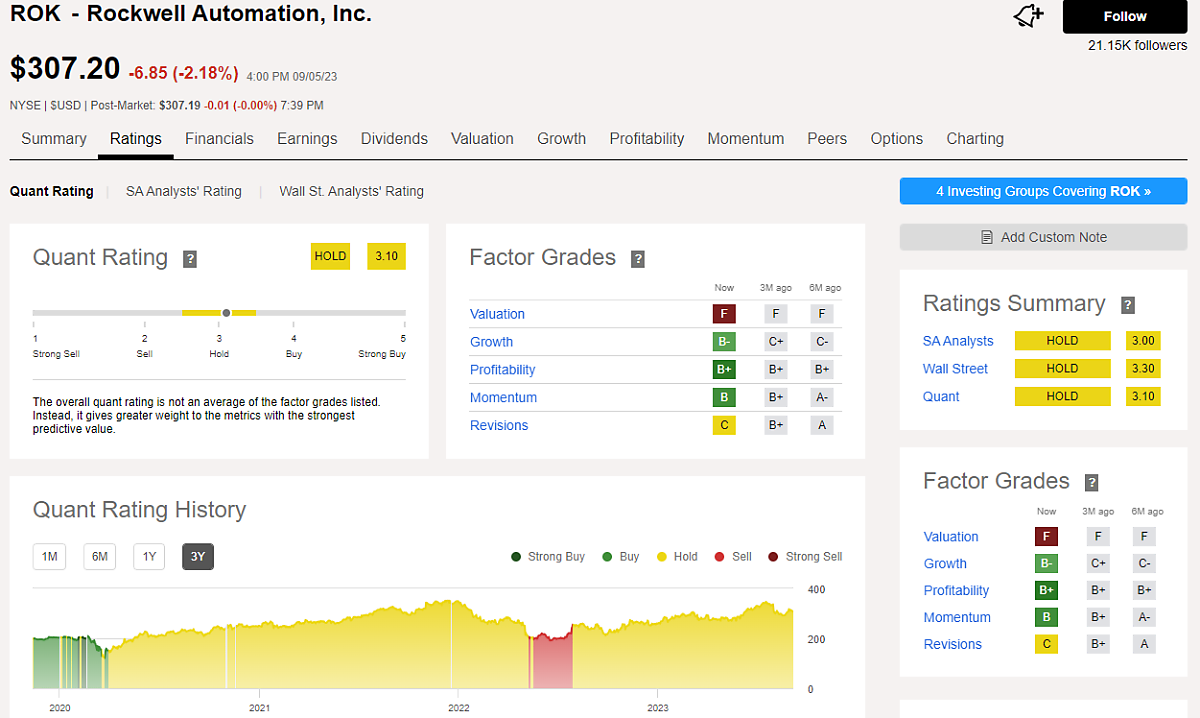The height and width of the screenshot is (718, 1200).
Task: Click Valuation link in center Factor Grades
Action: point(497,314)
